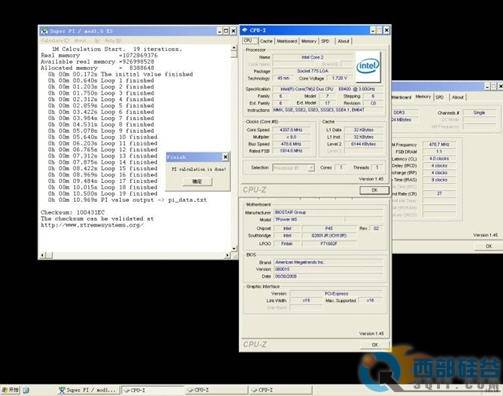The height and width of the screenshot is (396, 503).
Task: Click the 'American Megatrends Inc.' BIOS brand
Action: (x=329, y=262)
